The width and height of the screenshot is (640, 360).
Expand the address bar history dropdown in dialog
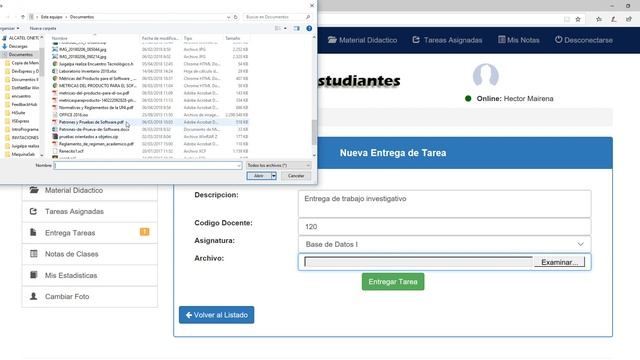point(228,17)
